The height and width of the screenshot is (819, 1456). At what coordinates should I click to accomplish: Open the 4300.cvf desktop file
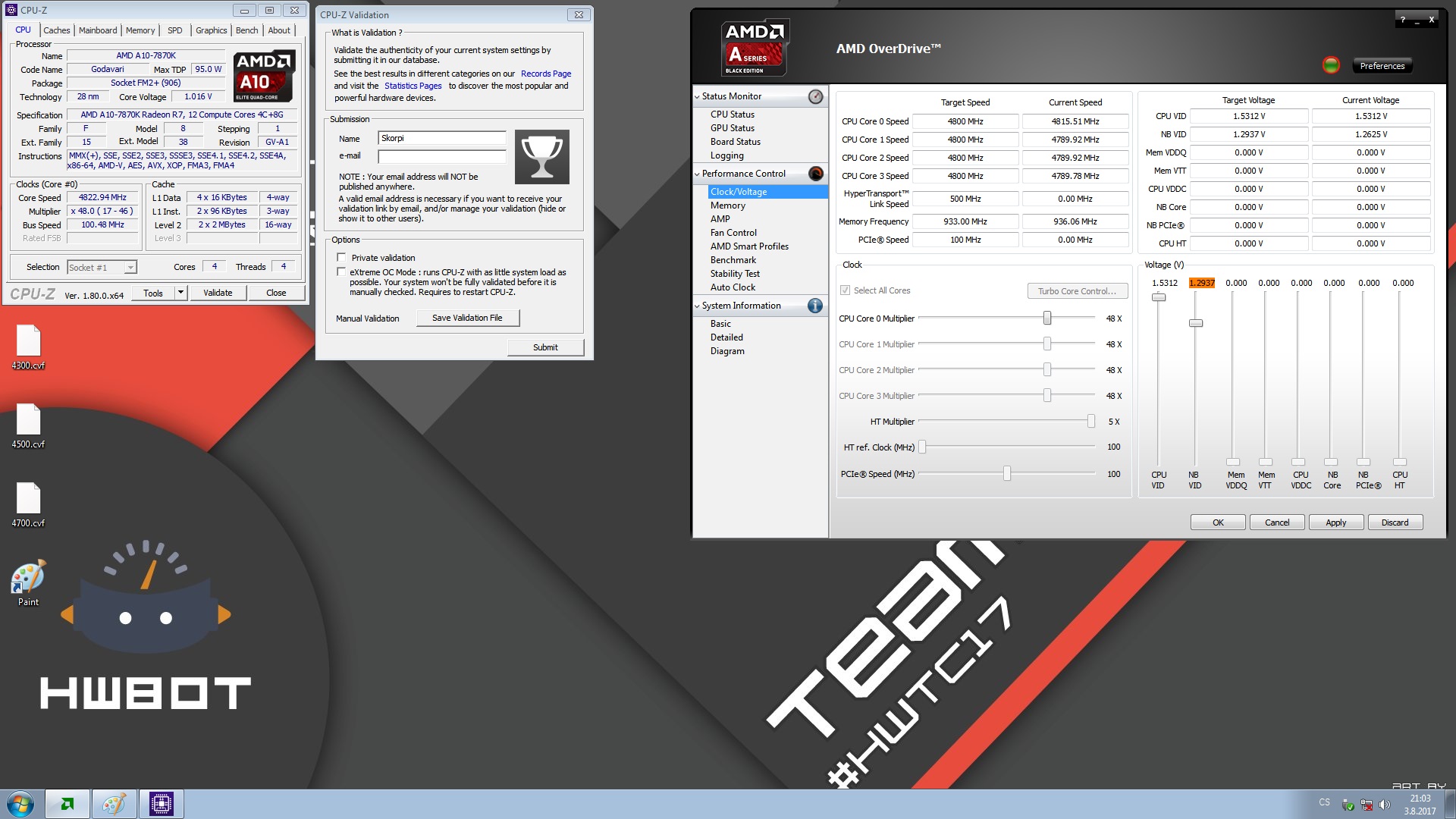pyautogui.click(x=28, y=347)
